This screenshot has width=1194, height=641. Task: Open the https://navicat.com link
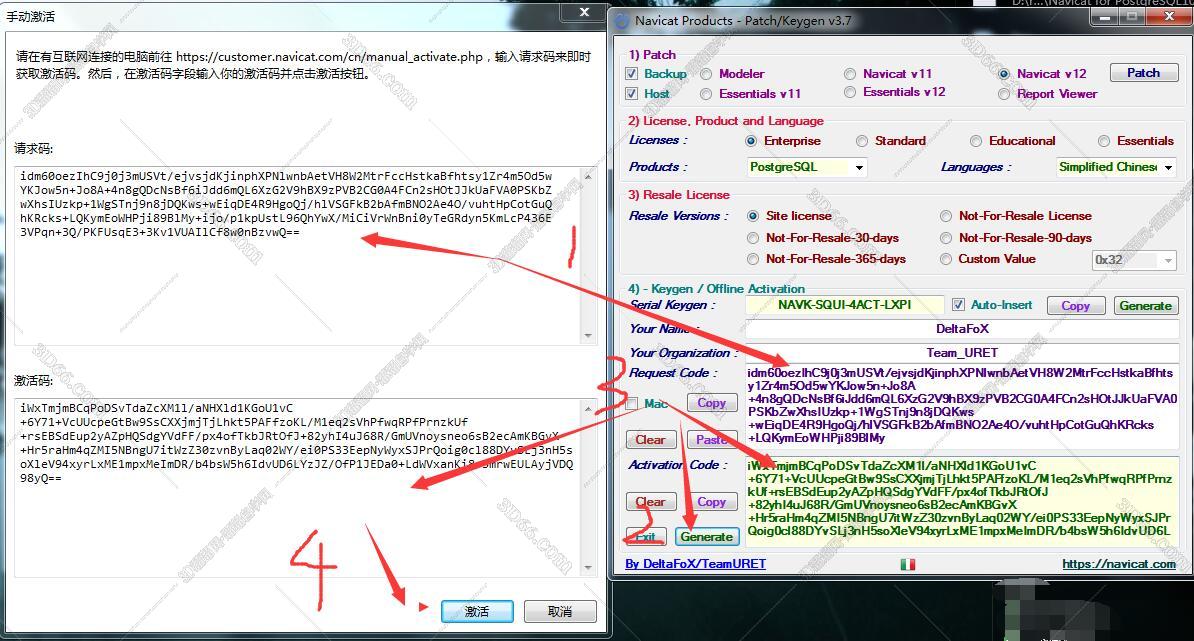[1119, 564]
